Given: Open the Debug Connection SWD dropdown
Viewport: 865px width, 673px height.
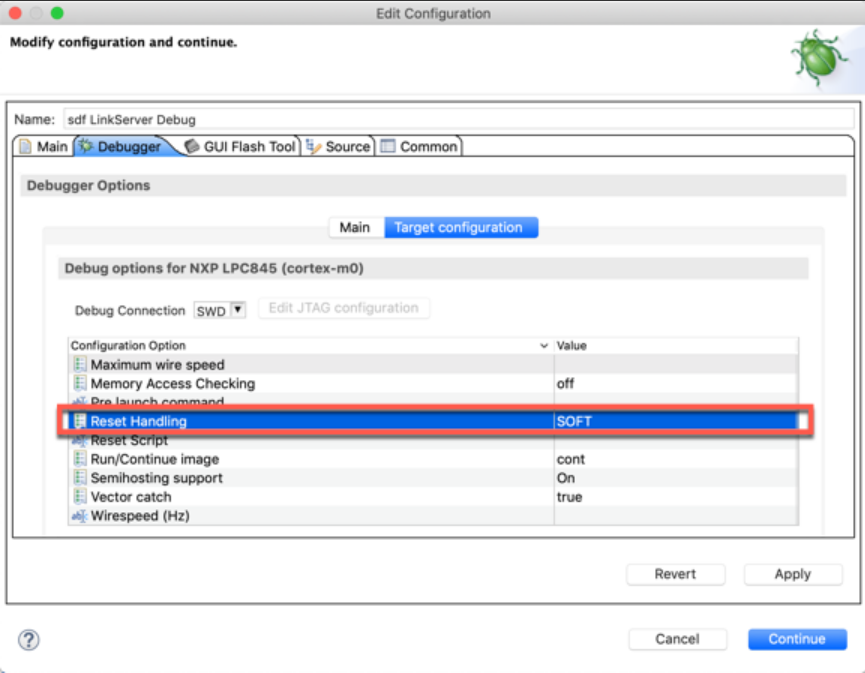Looking at the screenshot, I should click(x=237, y=310).
